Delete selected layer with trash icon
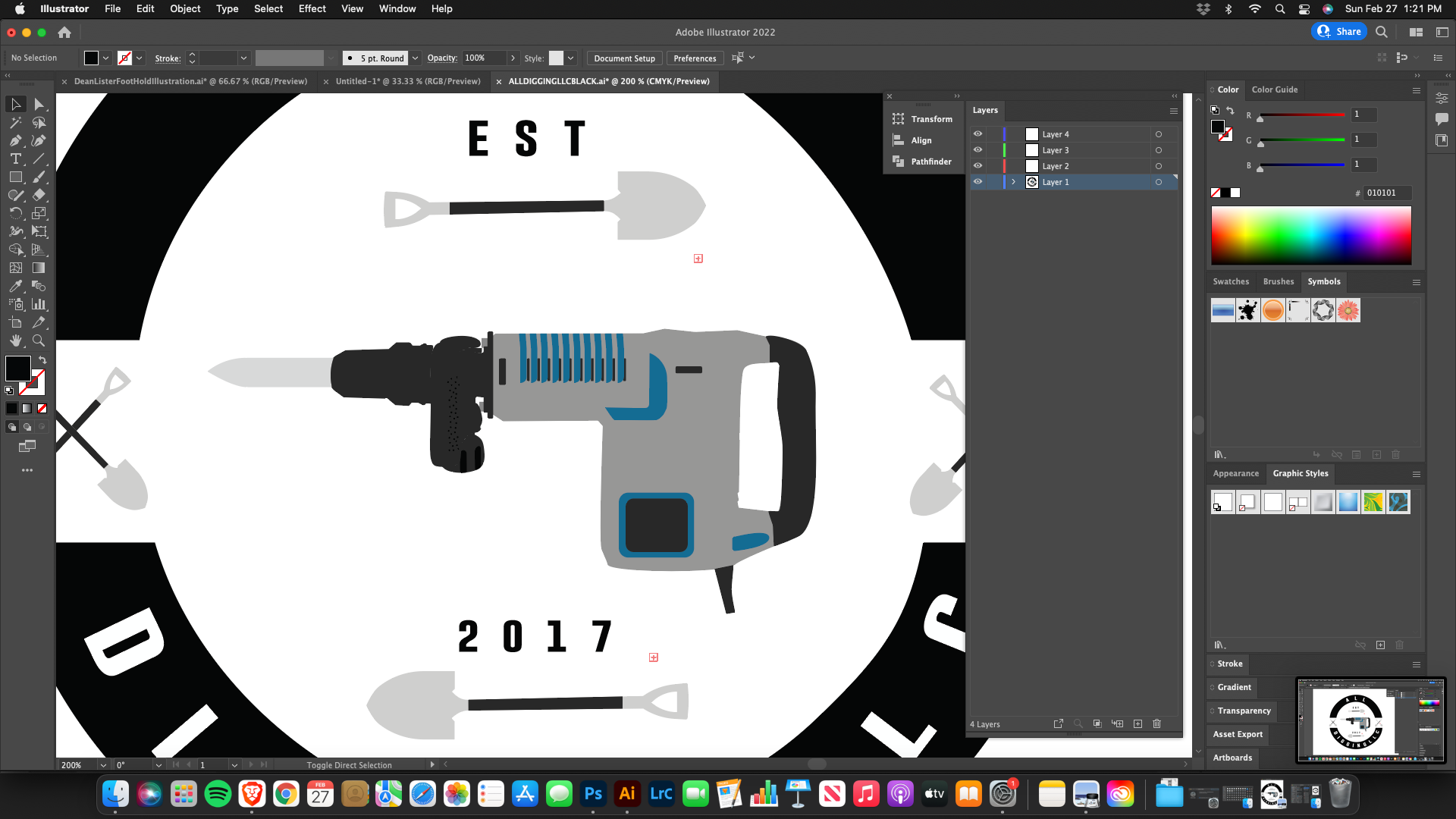Viewport: 1456px width, 819px height. point(1157,724)
